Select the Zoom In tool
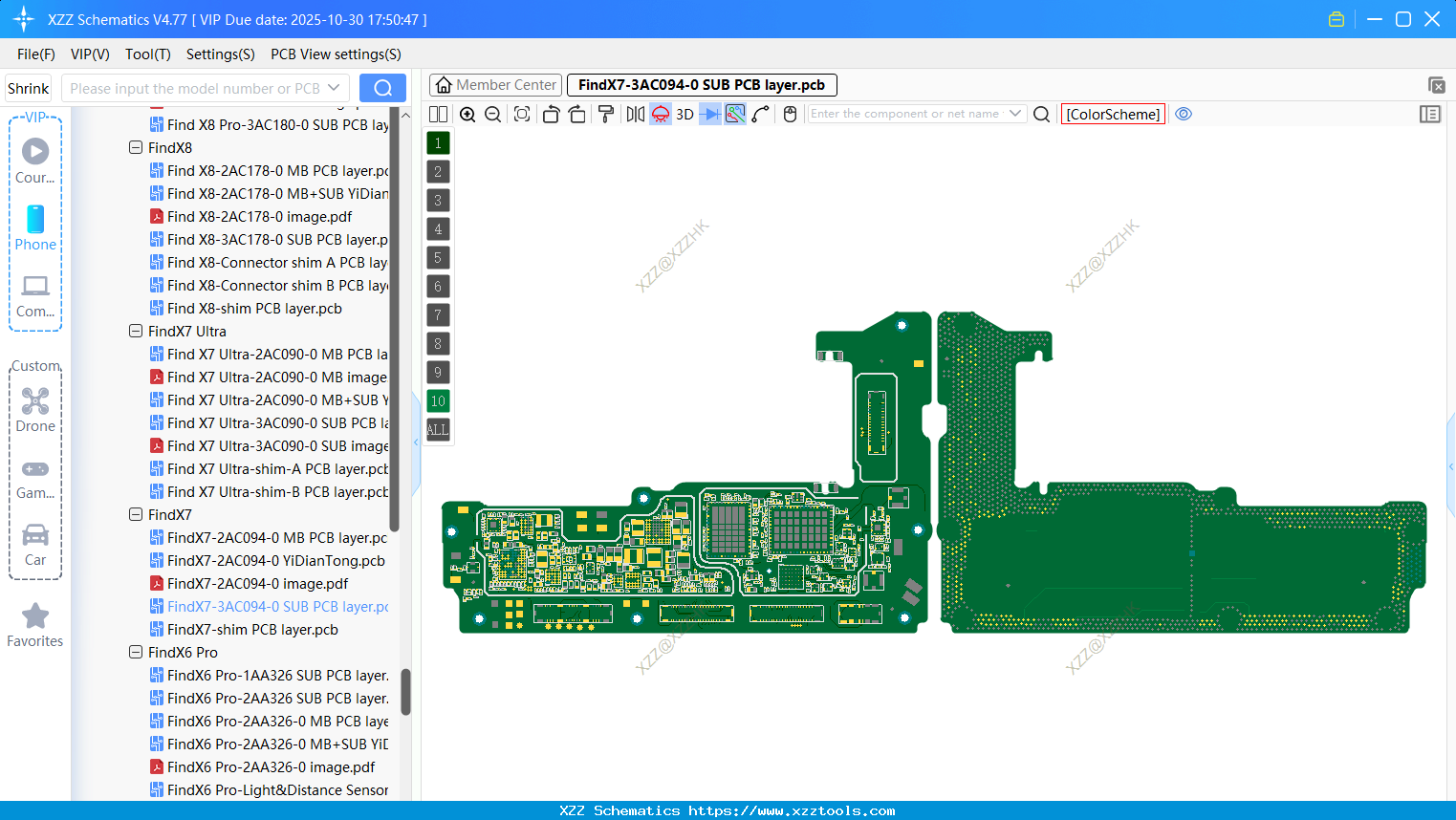The image size is (1456, 820). click(467, 114)
